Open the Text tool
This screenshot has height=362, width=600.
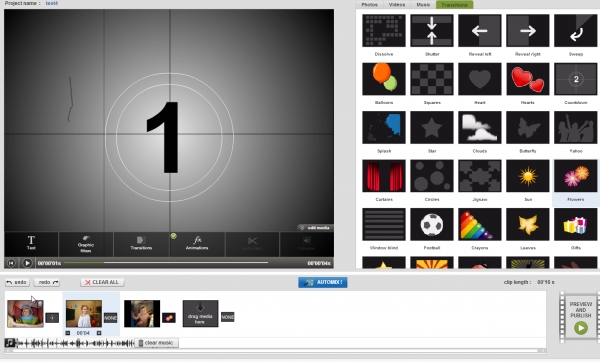click(x=31, y=243)
